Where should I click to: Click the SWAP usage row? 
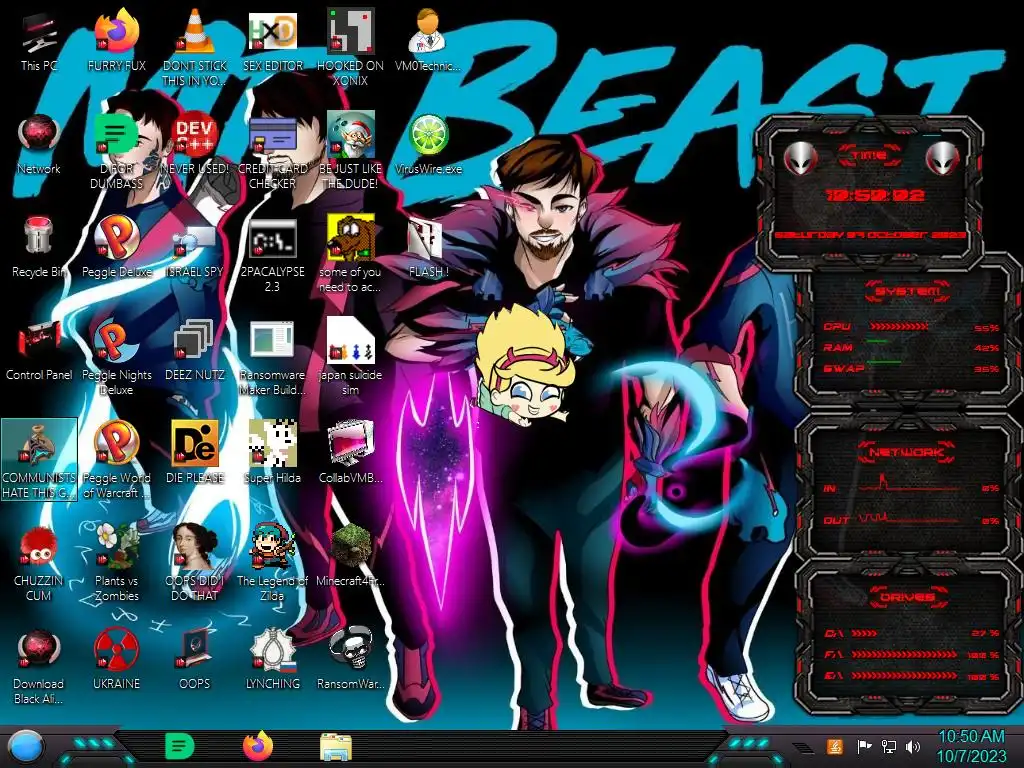point(912,368)
